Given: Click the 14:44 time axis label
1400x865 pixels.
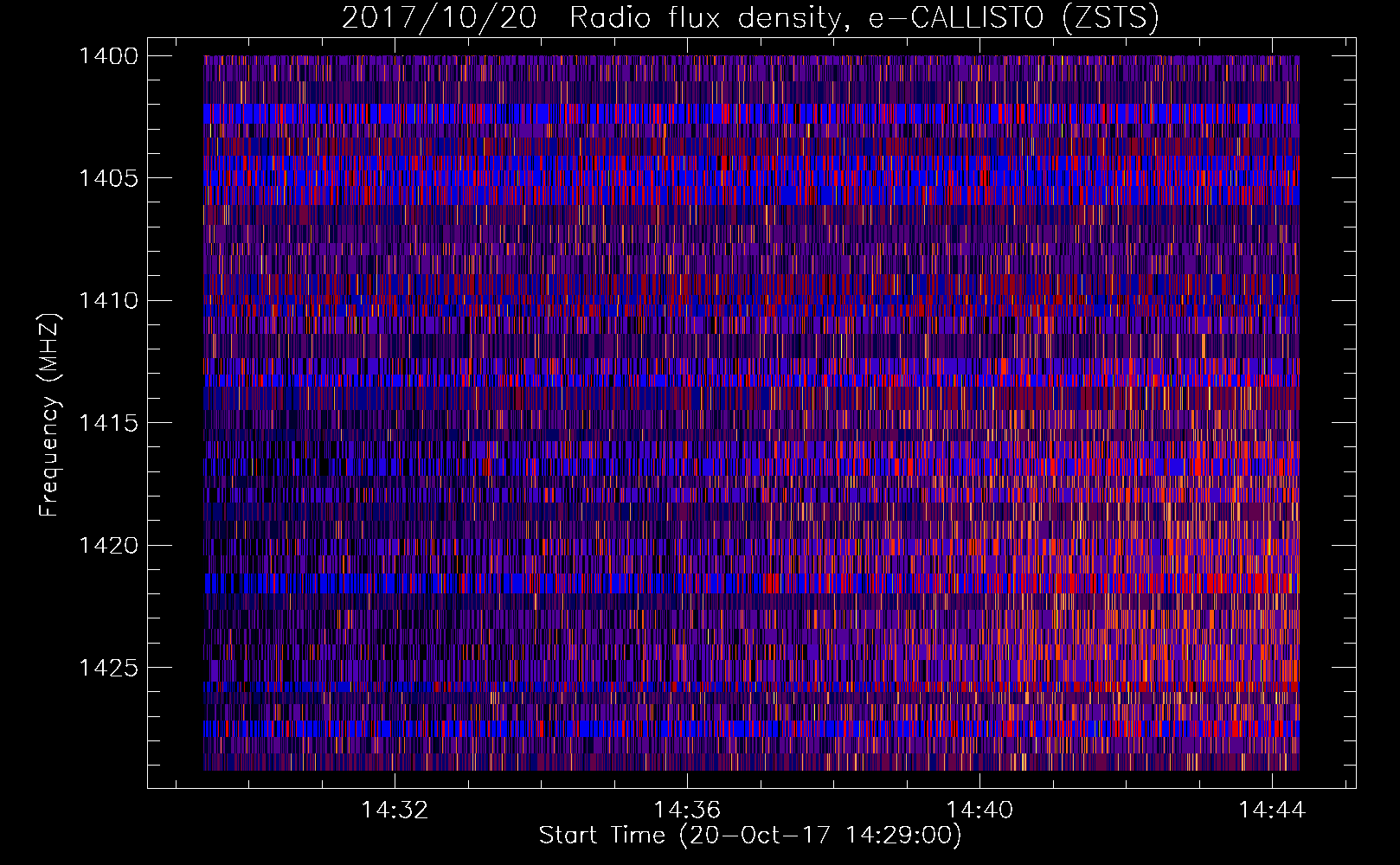Looking at the screenshot, I should (x=1272, y=811).
